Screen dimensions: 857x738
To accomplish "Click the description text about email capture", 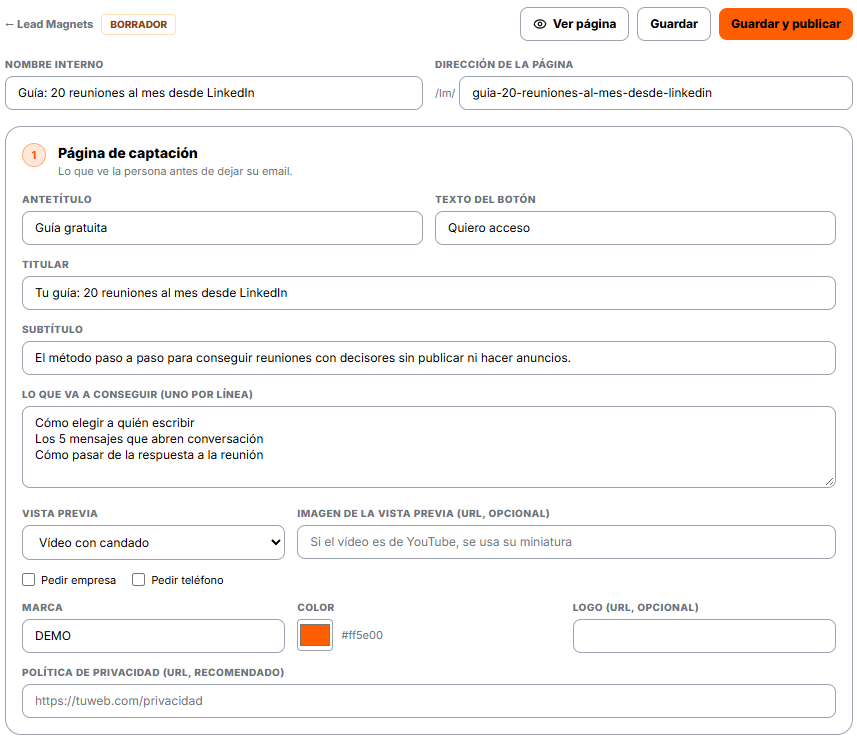I will [x=175, y=171].
